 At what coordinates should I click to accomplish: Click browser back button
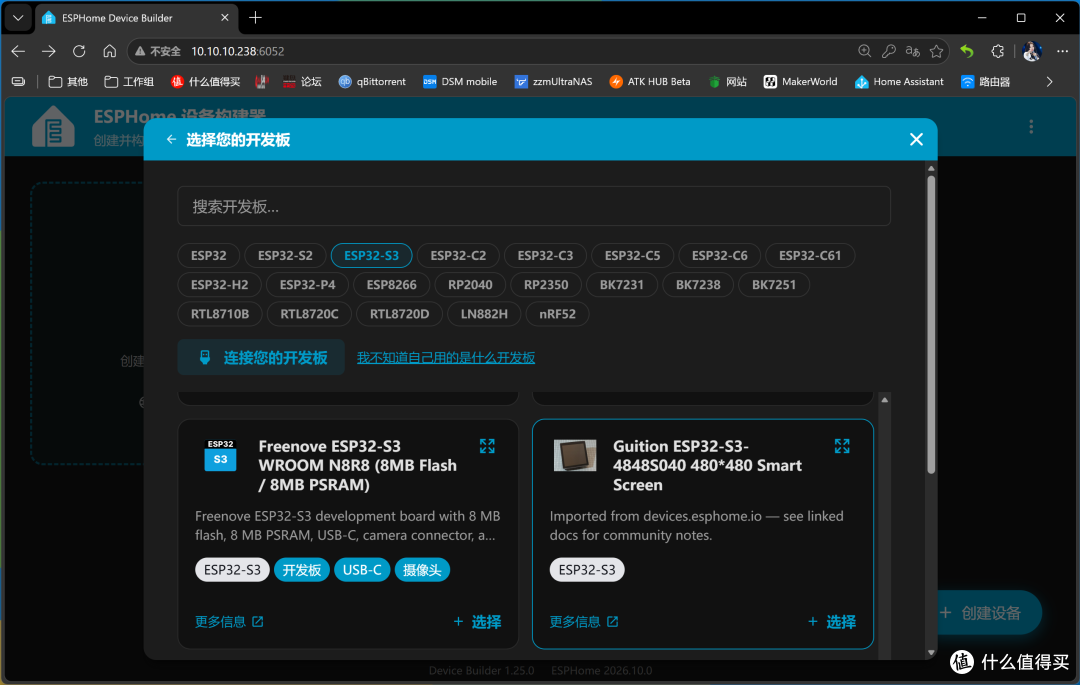[19, 51]
